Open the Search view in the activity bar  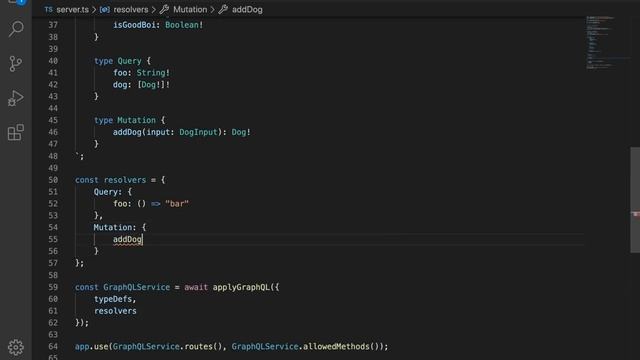16,29
